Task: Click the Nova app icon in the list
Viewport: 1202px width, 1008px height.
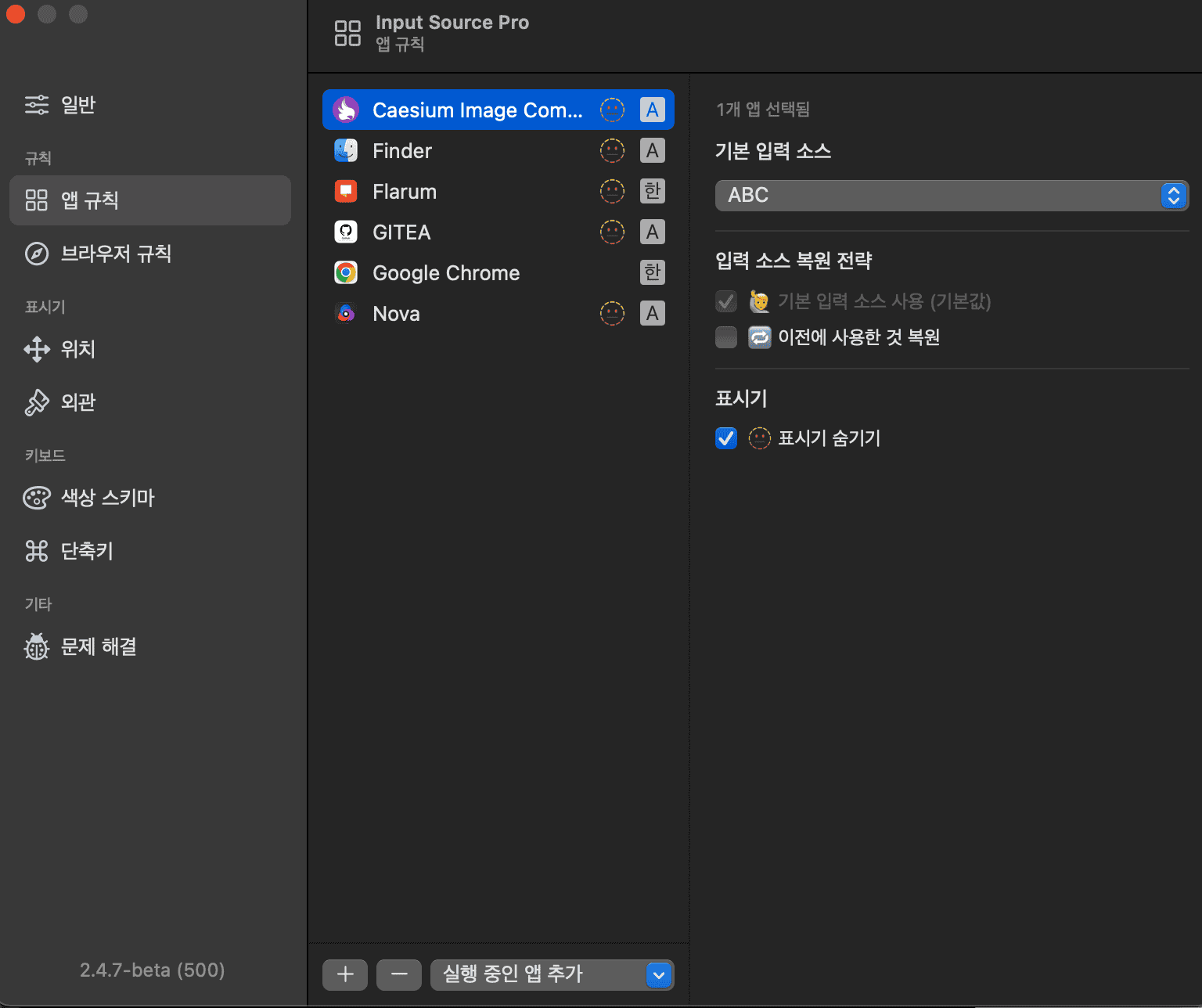Action: [x=346, y=313]
